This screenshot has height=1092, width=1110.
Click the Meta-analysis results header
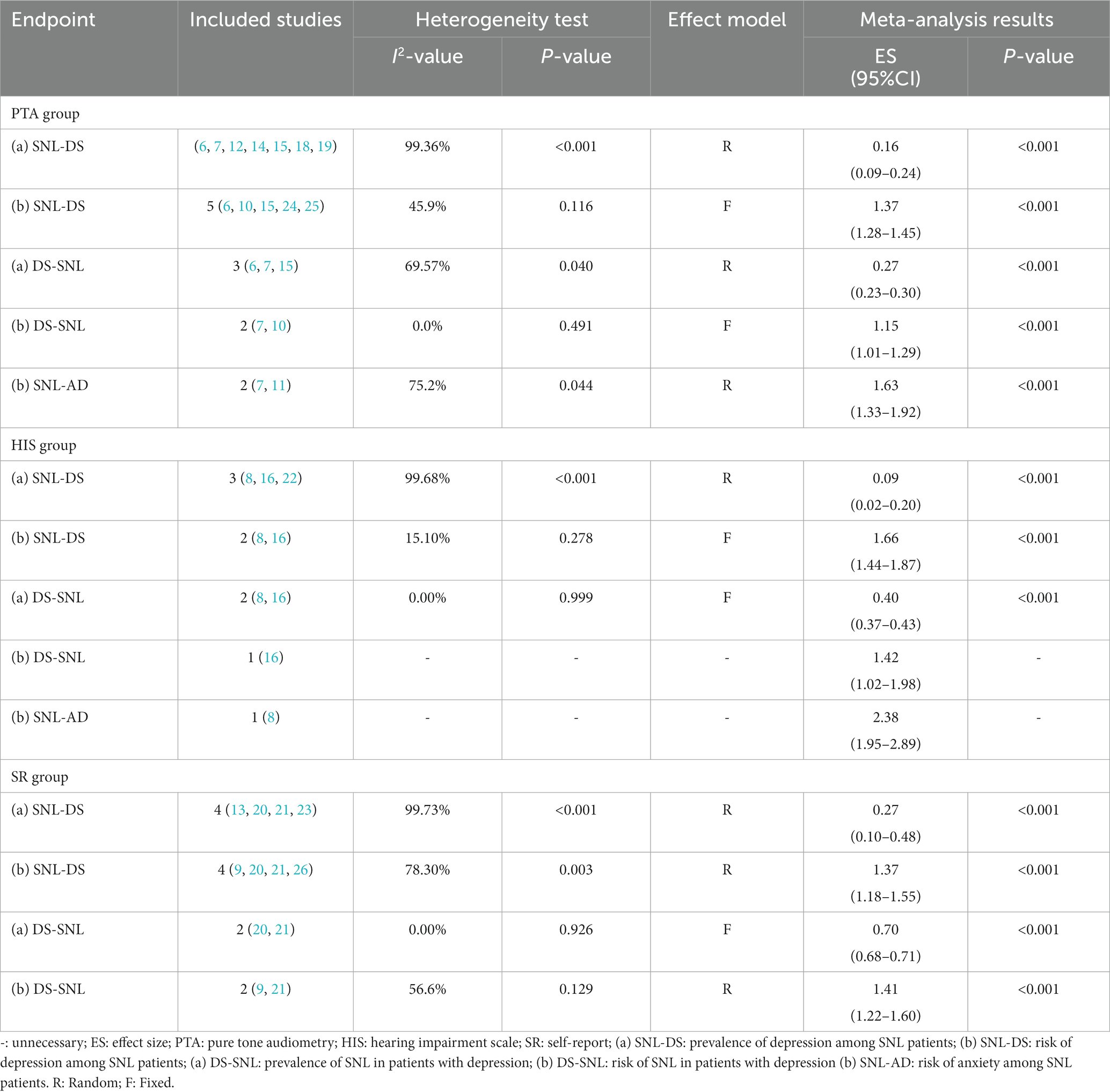(956, 20)
